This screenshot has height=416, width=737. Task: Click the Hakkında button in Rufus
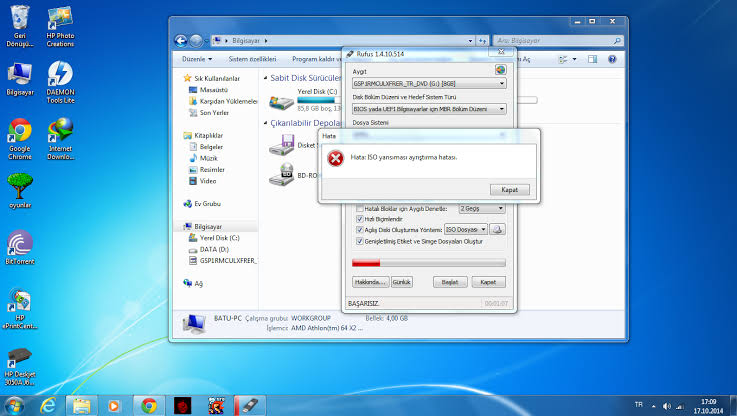[370, 282]
